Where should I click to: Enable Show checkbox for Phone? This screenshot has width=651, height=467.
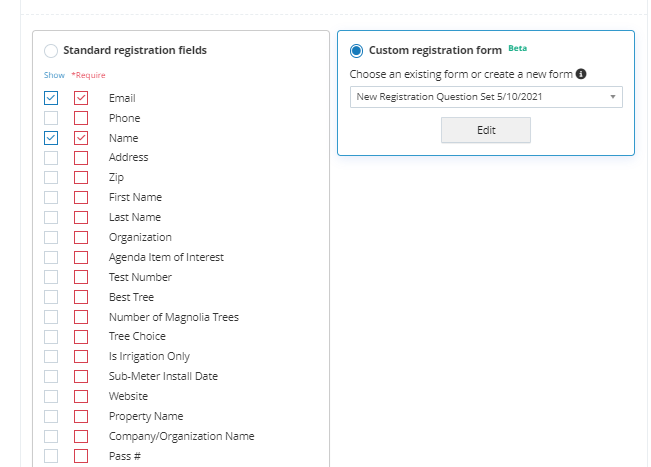51,118
